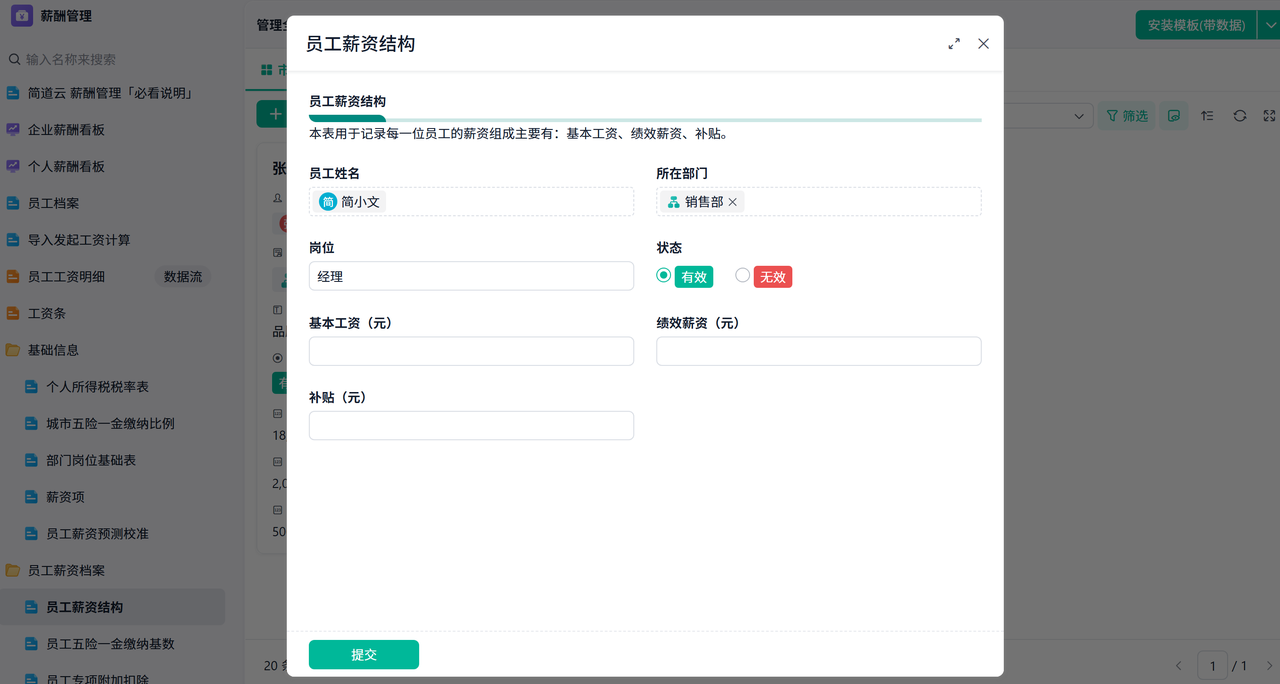Open 城市五险一金缴纳比例
The image size is (1280, 684).
click(x=110, y=423)
